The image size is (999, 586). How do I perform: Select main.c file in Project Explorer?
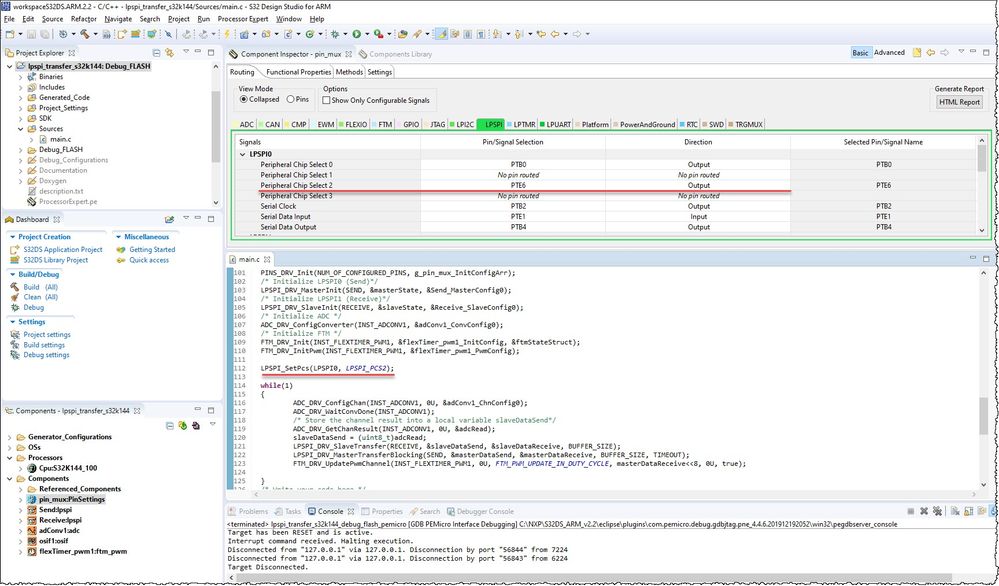[x=61, y=139]
